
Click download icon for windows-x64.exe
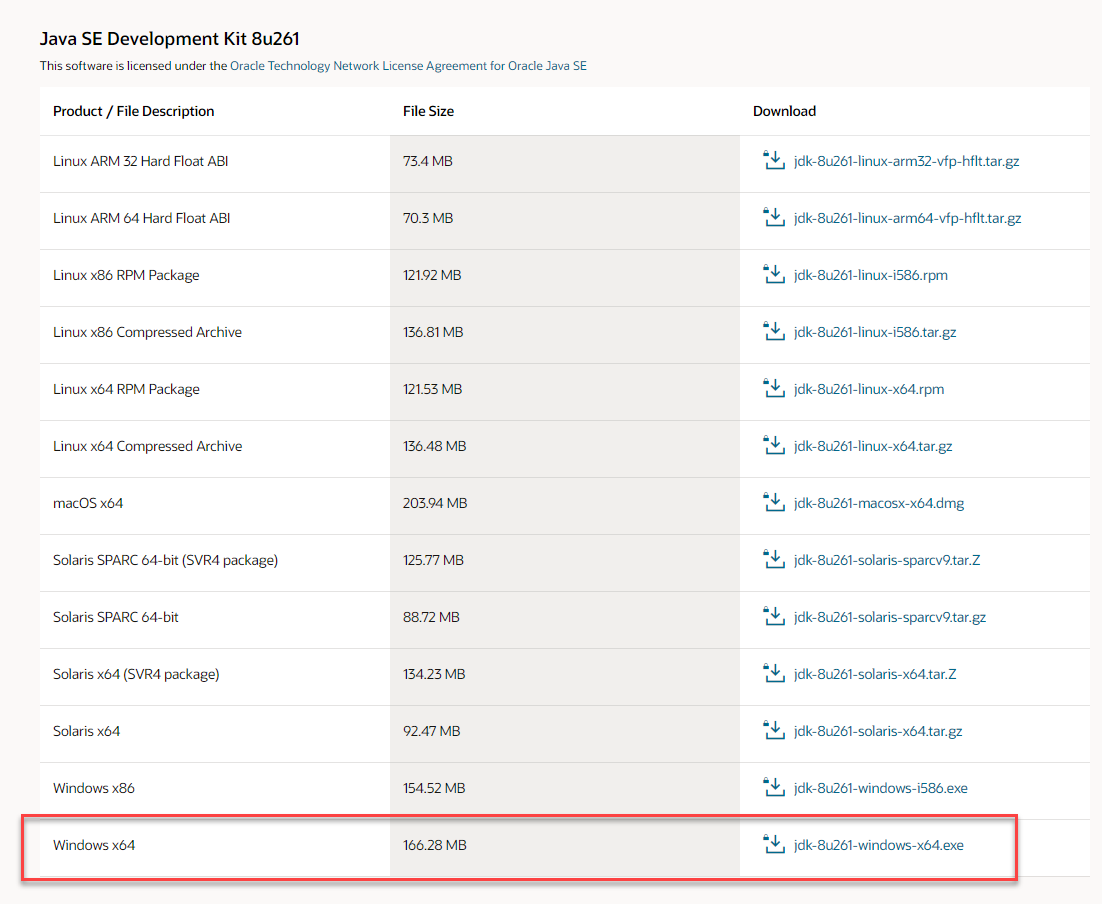click(x=774, y=844)
